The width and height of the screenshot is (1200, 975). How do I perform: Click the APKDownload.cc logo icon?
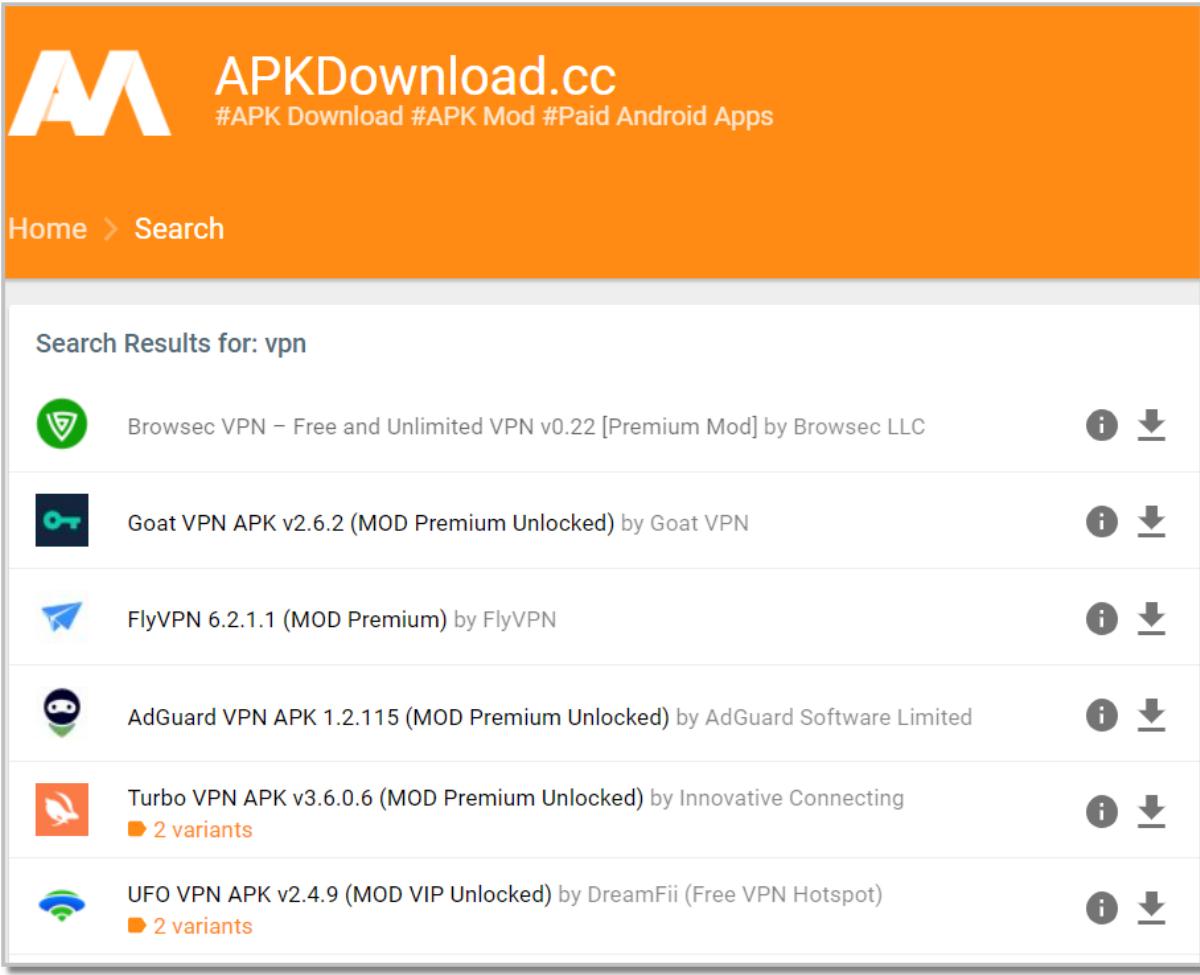point(88,93)
